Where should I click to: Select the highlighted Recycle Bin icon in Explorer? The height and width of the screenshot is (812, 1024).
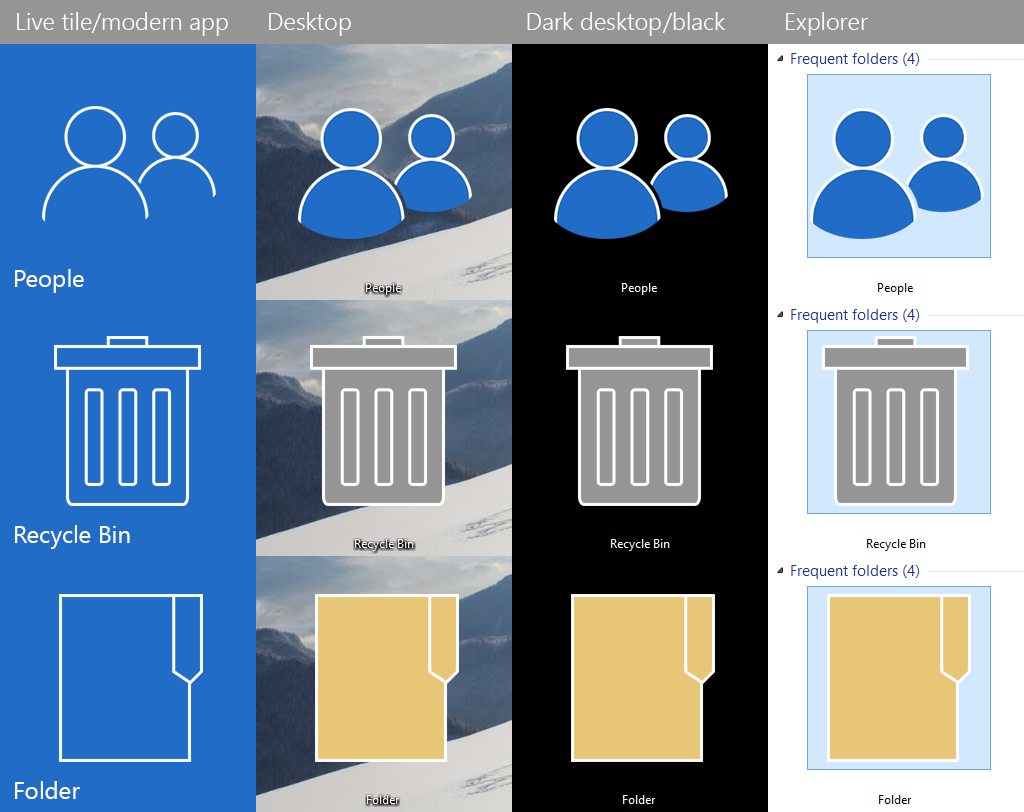897,422
